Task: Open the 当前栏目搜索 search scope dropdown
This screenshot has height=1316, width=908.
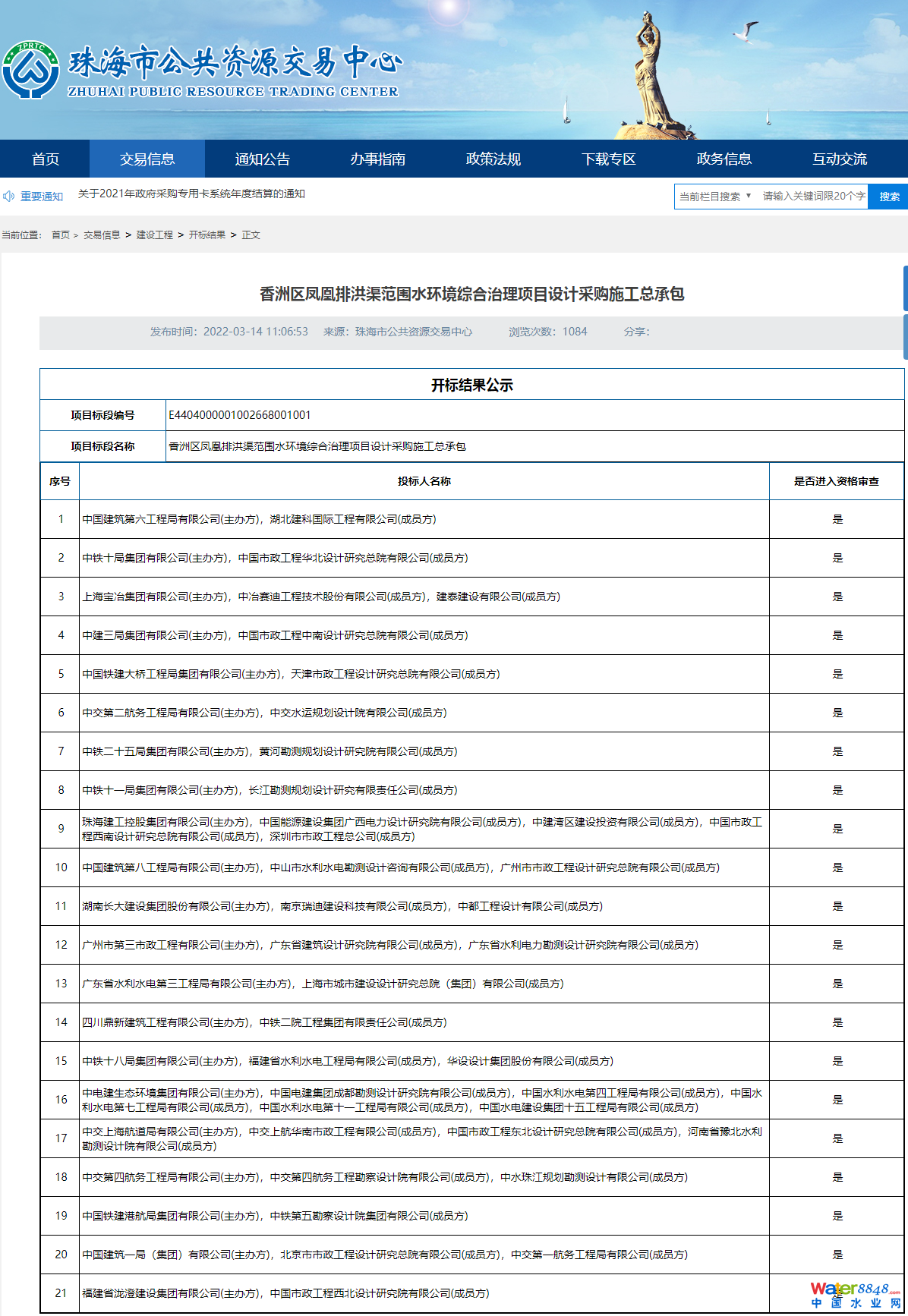Action: click(x=715, y=197)
